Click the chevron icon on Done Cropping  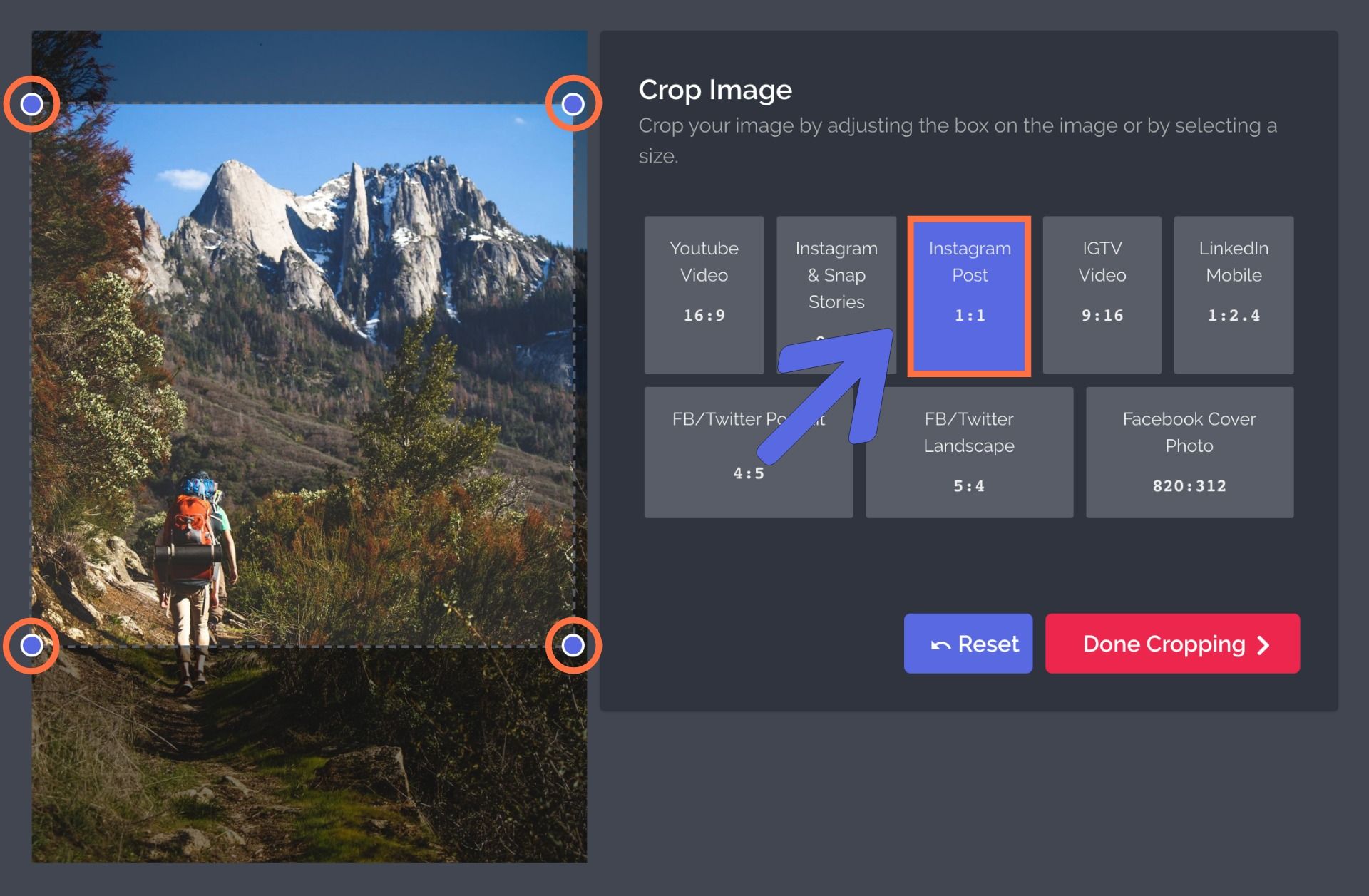1263,645
